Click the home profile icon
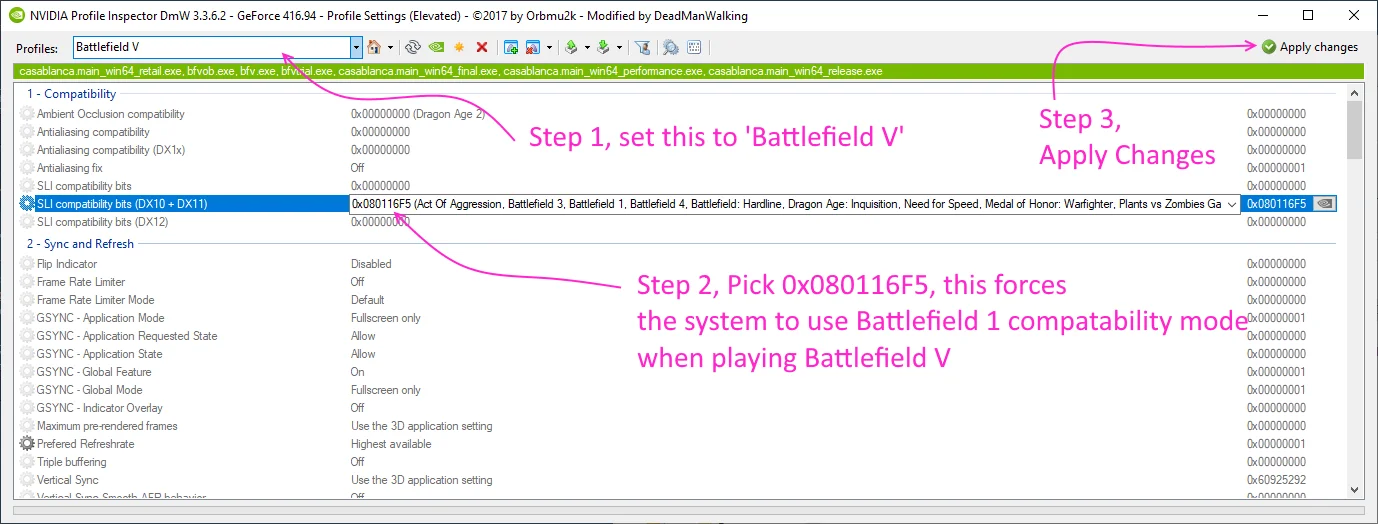The height and width of the screenshot is (524, 1378). (374, 47)
